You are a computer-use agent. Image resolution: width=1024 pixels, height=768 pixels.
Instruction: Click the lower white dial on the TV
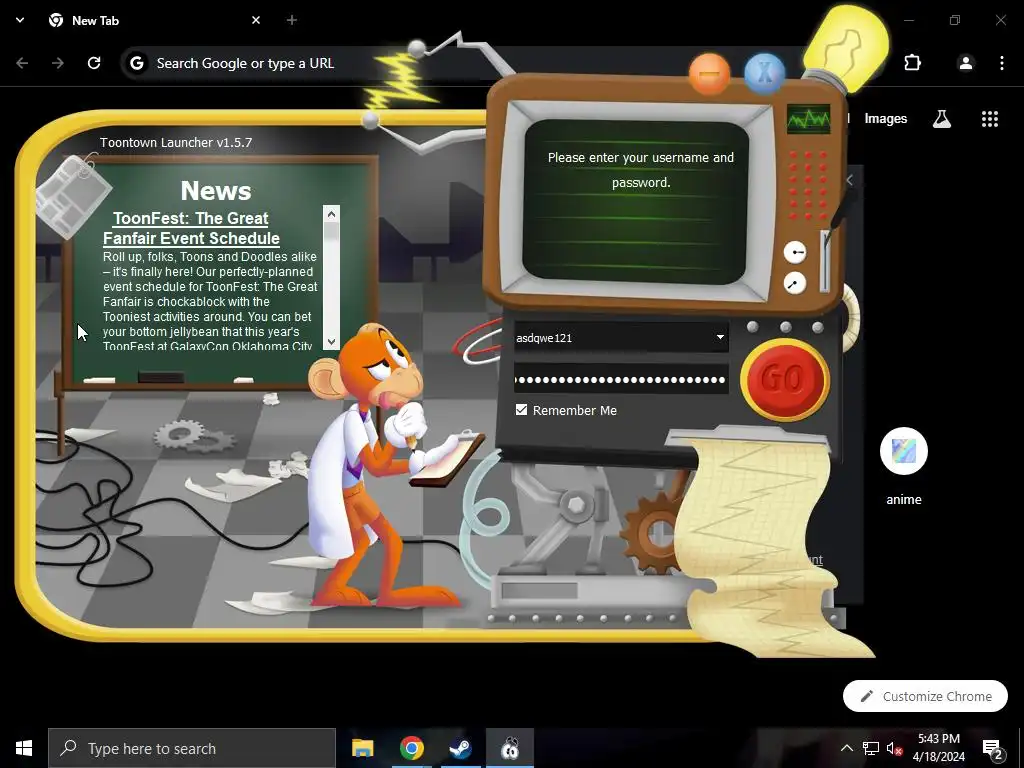click(x=795, y=283)
